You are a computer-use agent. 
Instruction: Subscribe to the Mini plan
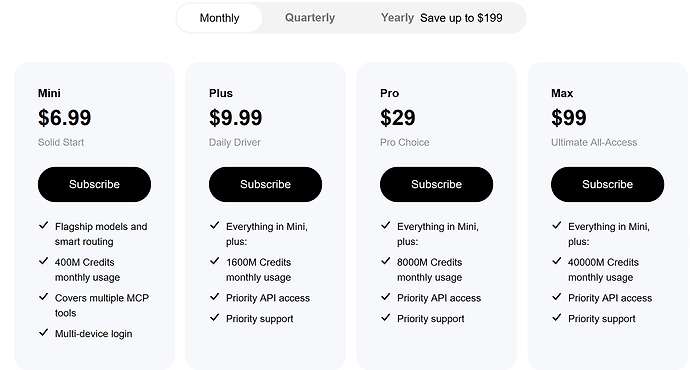pyautogui.click(x=94, y=184)
